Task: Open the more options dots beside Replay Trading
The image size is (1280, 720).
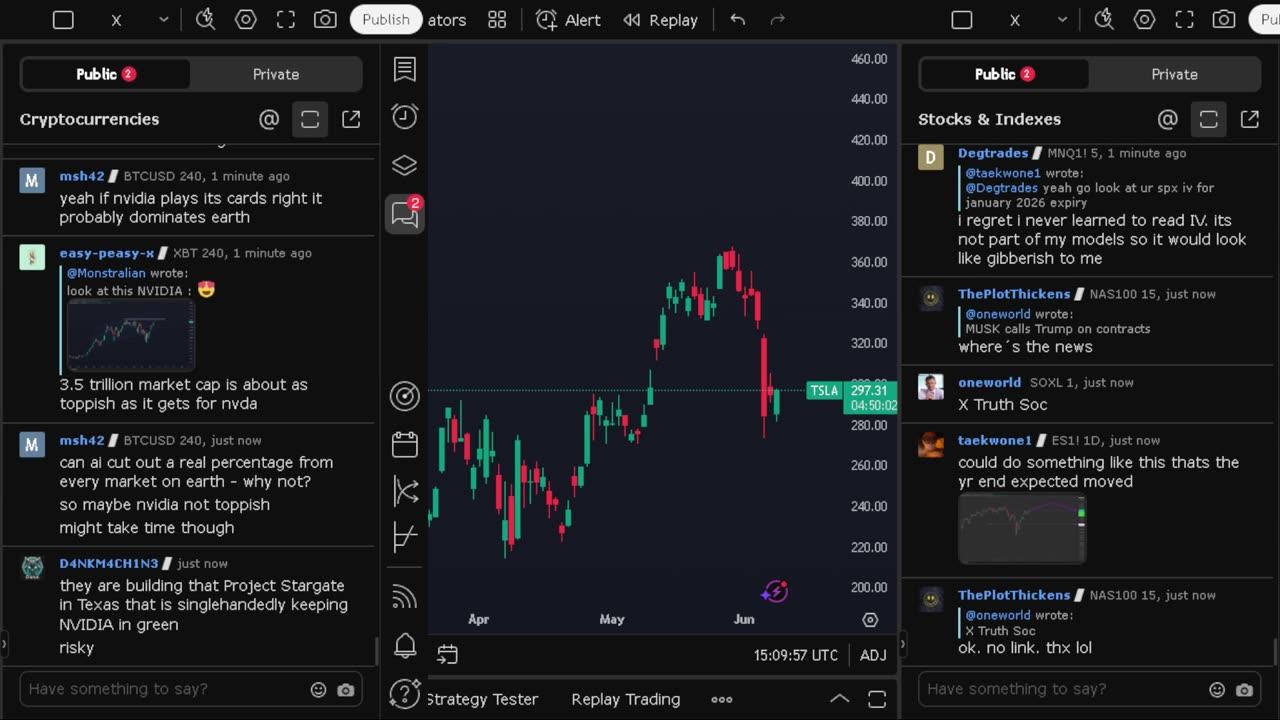Action: (x=721, y=700)
